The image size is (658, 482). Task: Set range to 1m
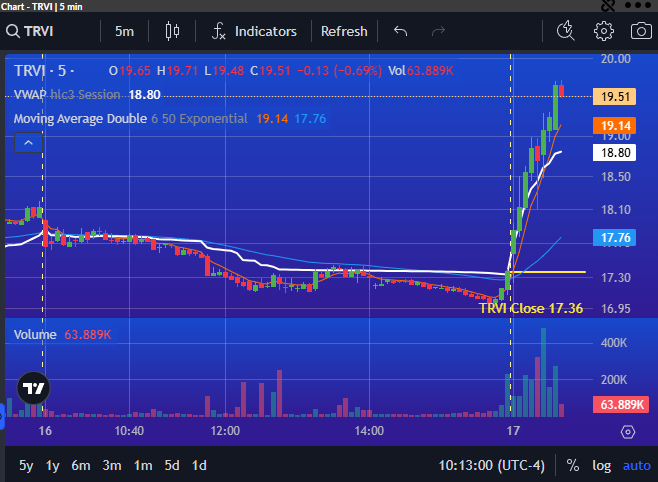pos(143,466)
